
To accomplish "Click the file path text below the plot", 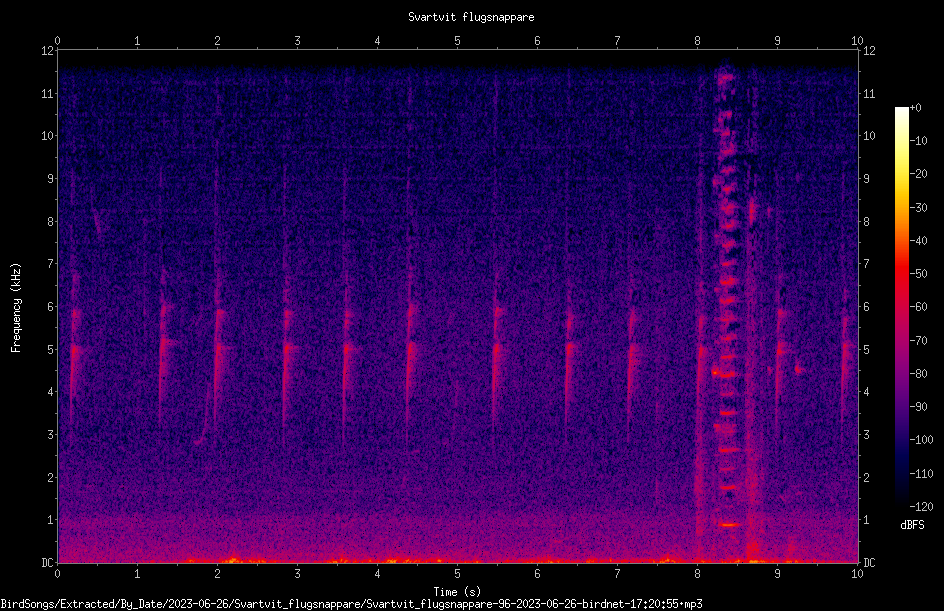I will pyautogui.click(x=351, y=604).
